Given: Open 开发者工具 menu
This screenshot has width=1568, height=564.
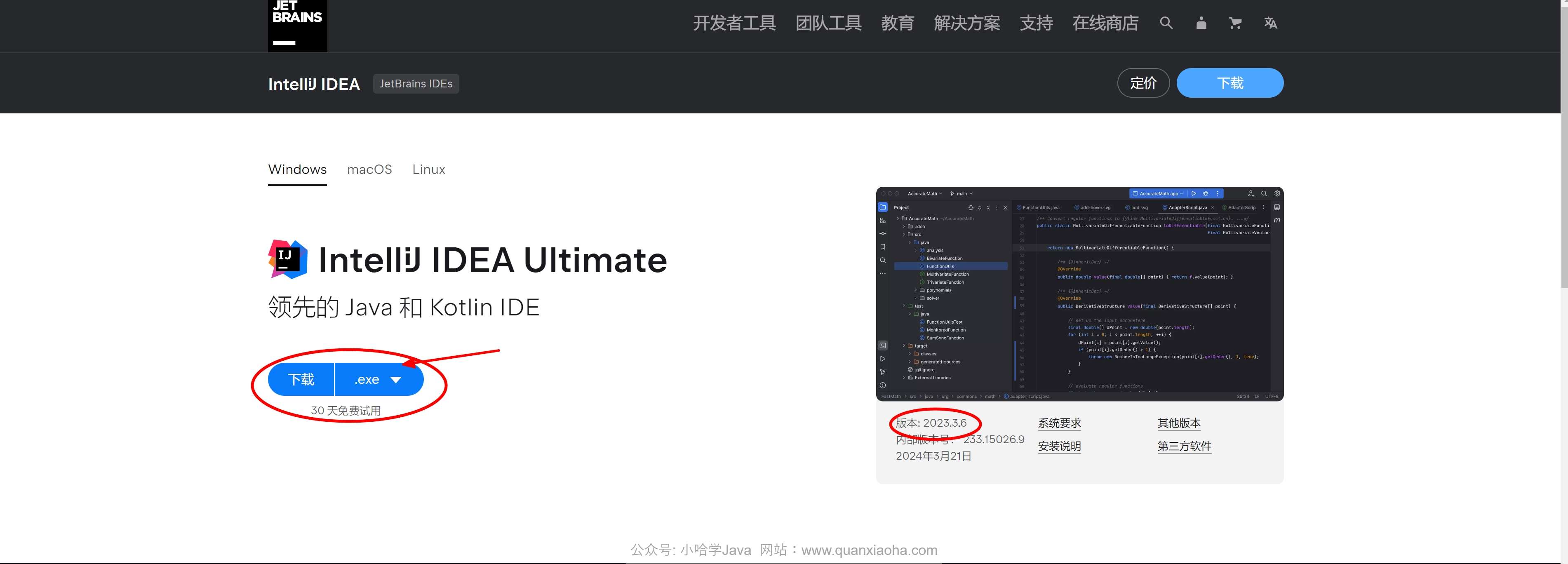Looking at the screenshot, I should pos(734,23).
